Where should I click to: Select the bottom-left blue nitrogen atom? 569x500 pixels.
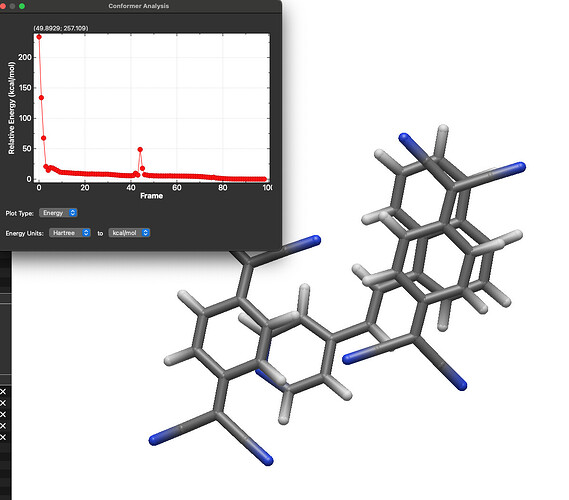[x=154, y=440]
